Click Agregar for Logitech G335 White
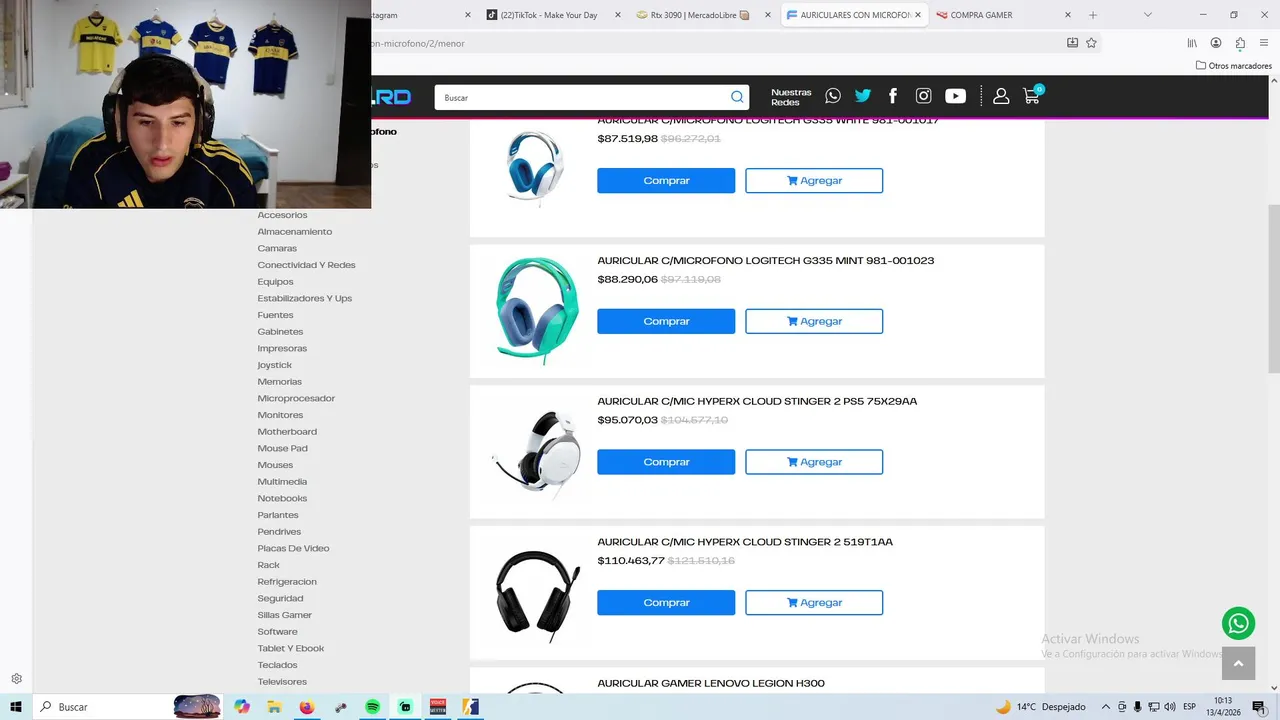 [814, 181]
